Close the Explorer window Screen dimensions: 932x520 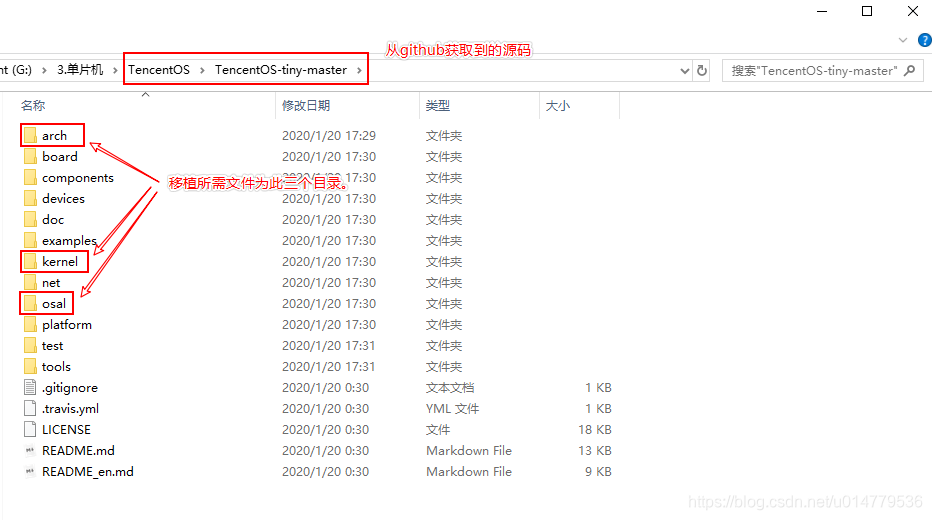tap(913, 11)
